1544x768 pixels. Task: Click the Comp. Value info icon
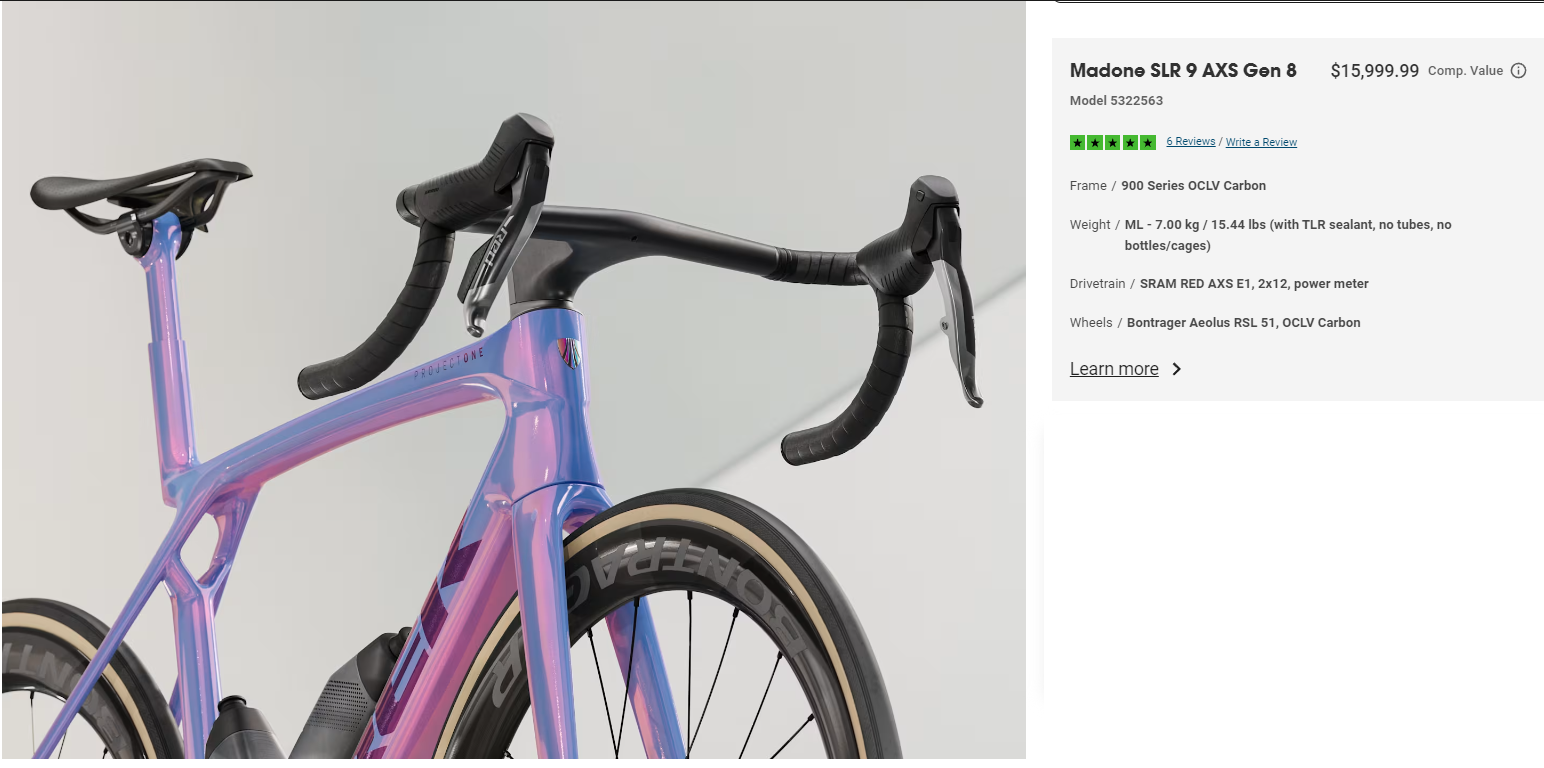[x=1518, y=71]
